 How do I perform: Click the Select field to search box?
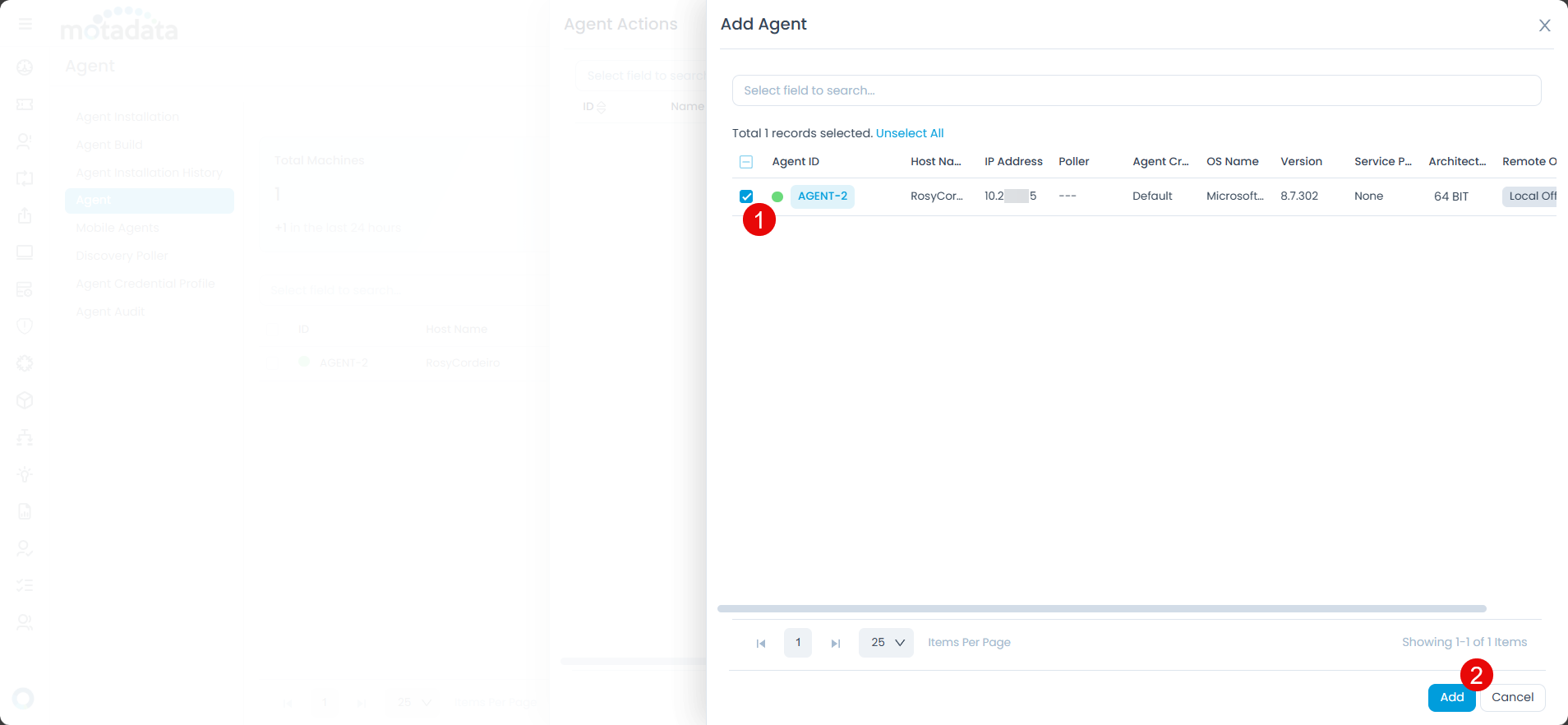[1136, 90]
